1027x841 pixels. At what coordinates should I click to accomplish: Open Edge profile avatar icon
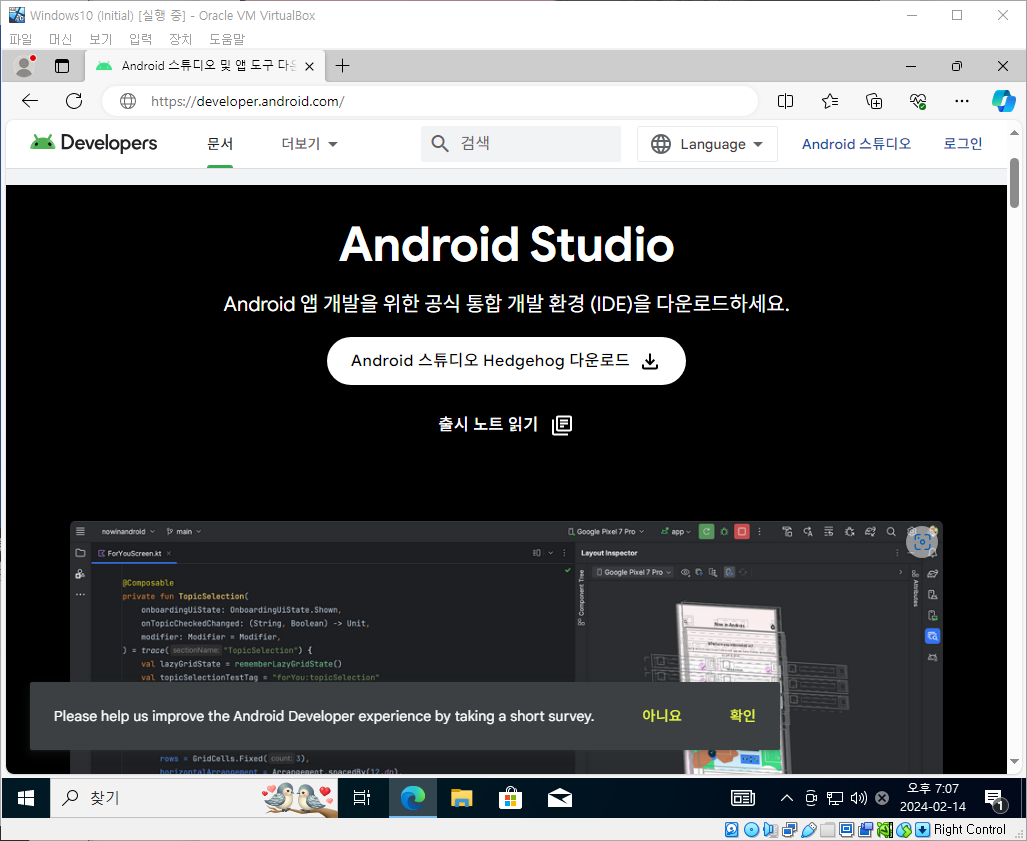coord(25,65)
